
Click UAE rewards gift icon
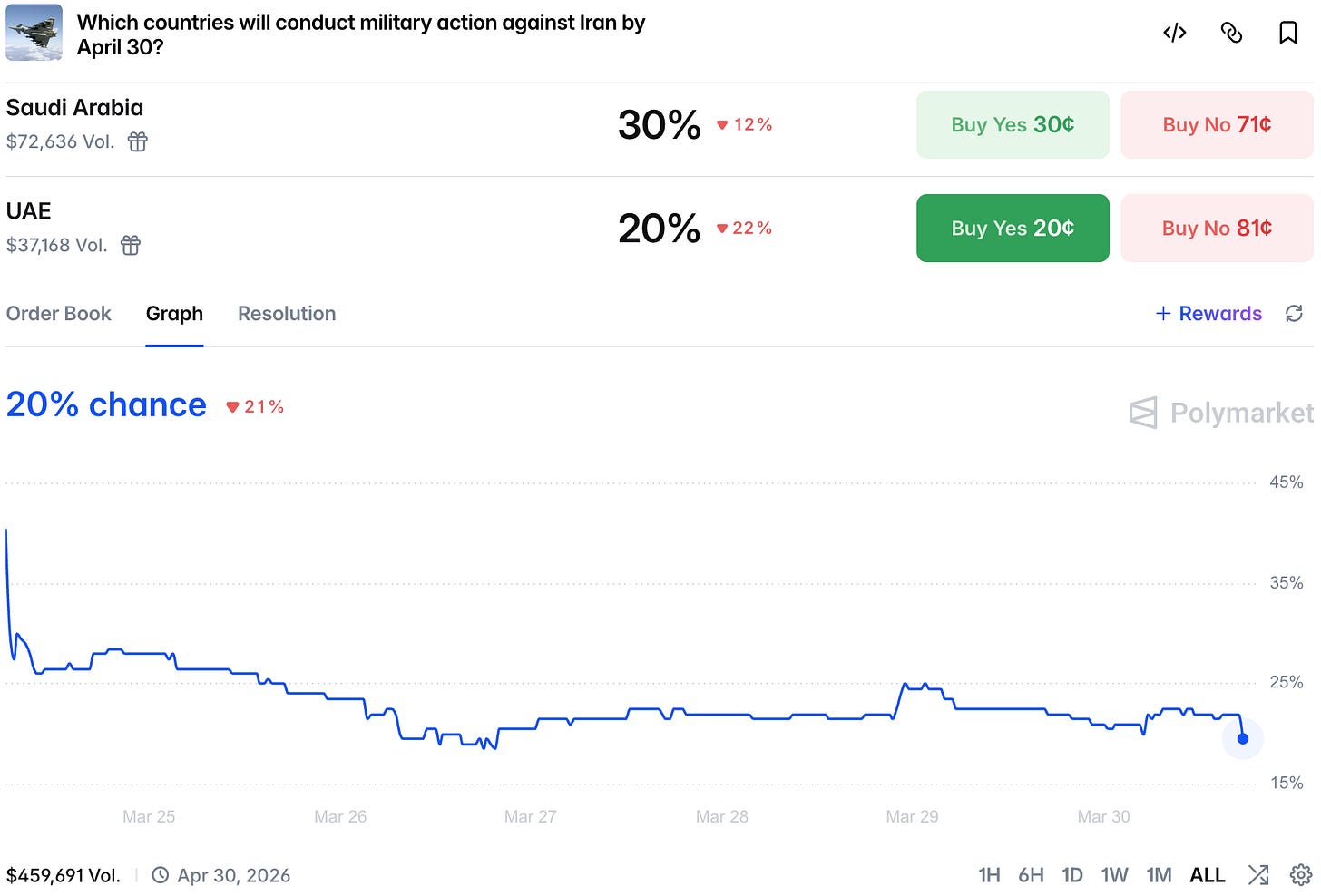(131, 245)
